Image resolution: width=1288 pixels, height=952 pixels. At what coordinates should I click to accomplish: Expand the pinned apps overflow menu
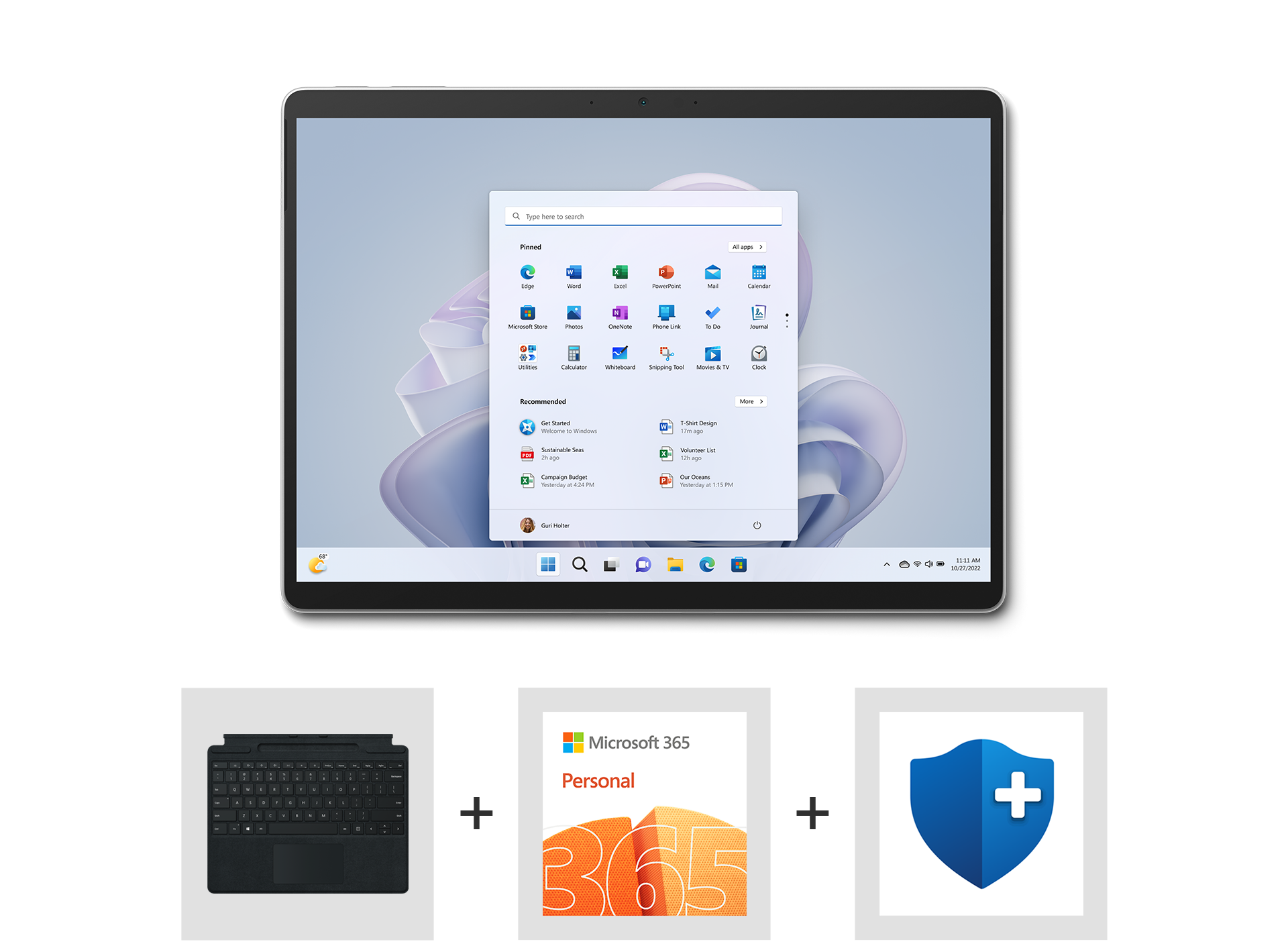tap(787, 320)
